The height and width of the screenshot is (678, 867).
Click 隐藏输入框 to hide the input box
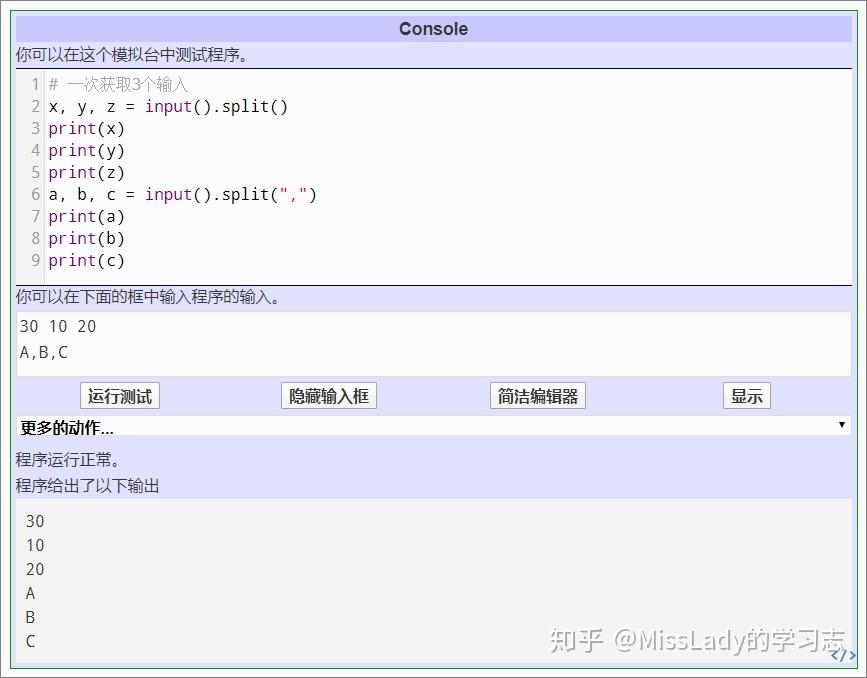pyautogui.click(x=328, y=395)
